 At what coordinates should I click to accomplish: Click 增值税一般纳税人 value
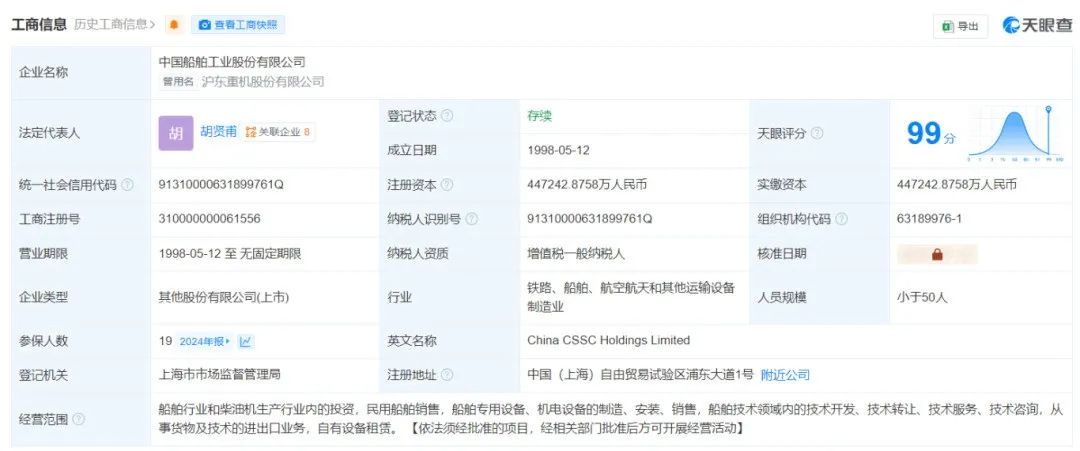click(576, 253)
